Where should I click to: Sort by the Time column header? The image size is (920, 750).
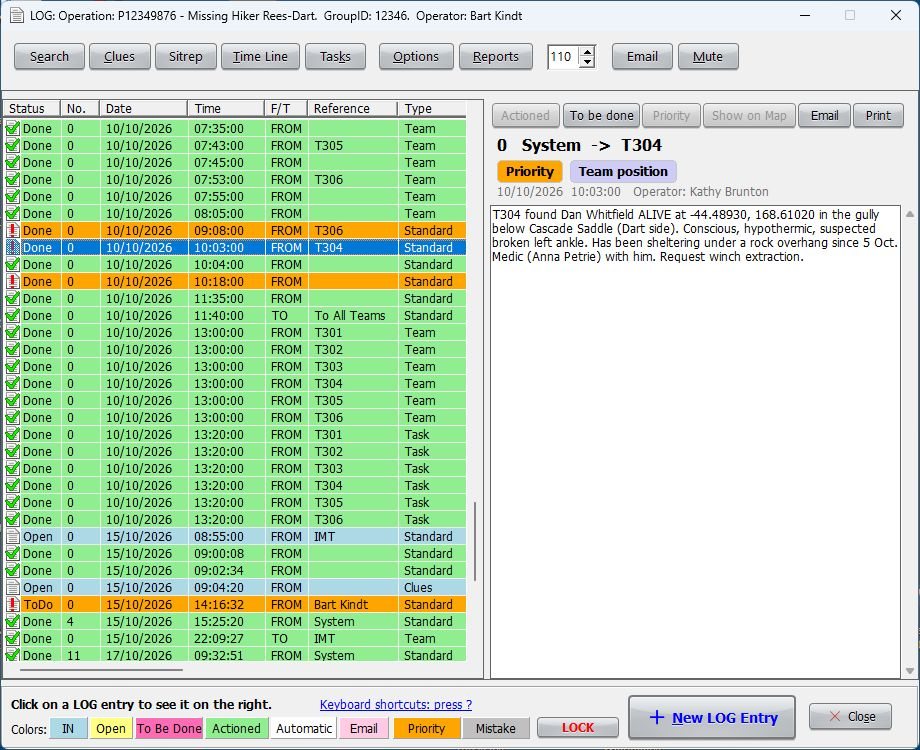point(226,109)
